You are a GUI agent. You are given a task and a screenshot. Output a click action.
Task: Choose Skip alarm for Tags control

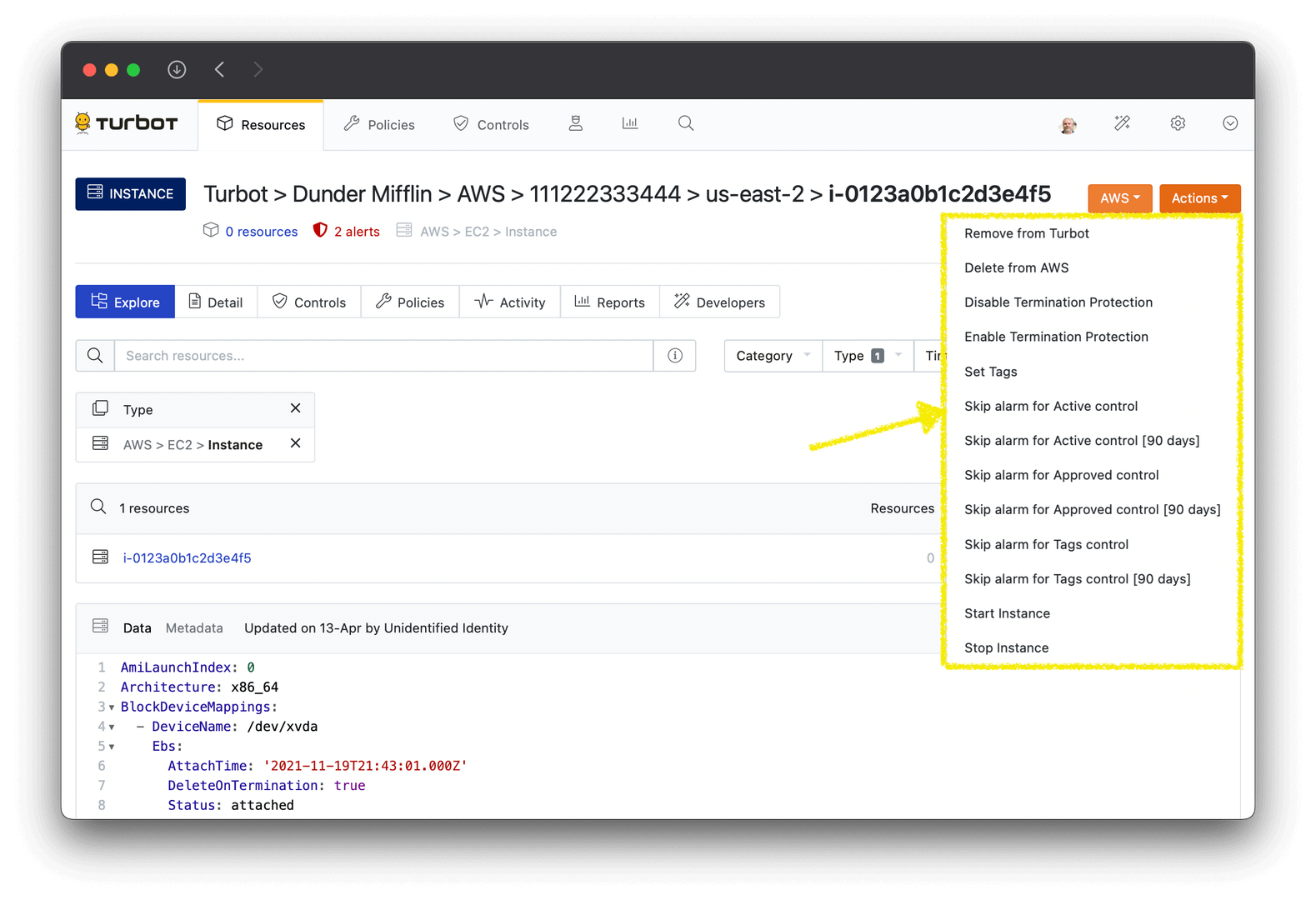point(1046,544)
